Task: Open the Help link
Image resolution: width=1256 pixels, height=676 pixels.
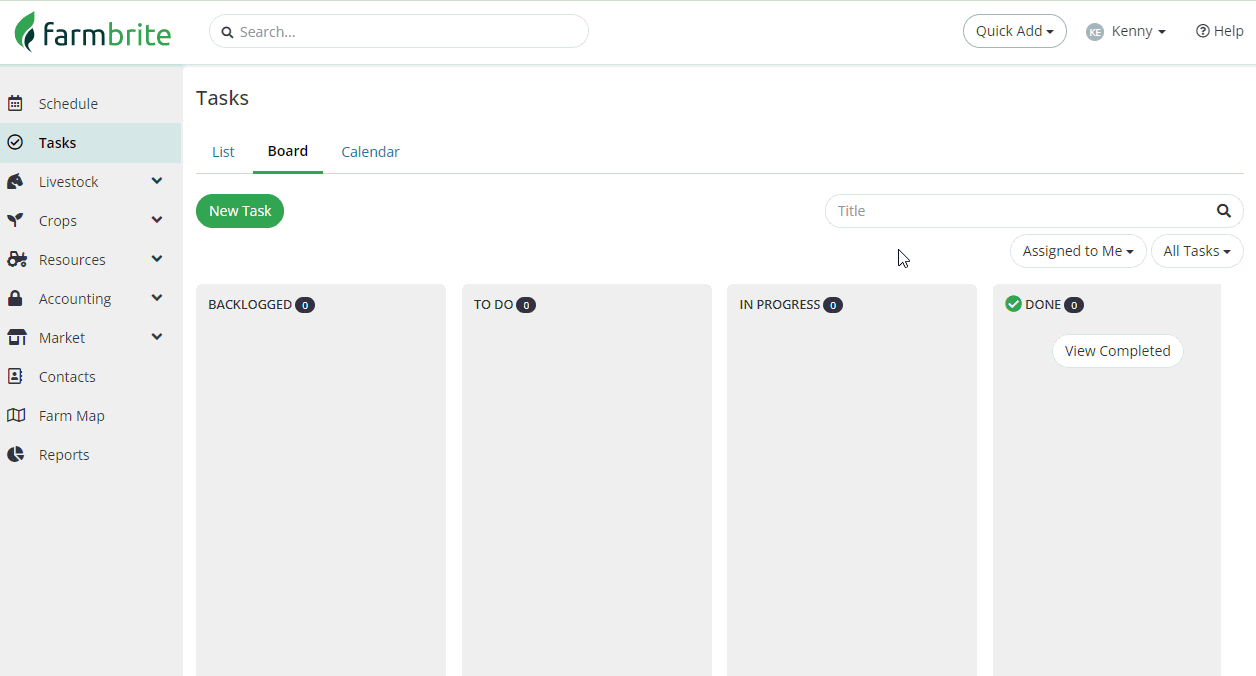Action: pos(1219,31)
